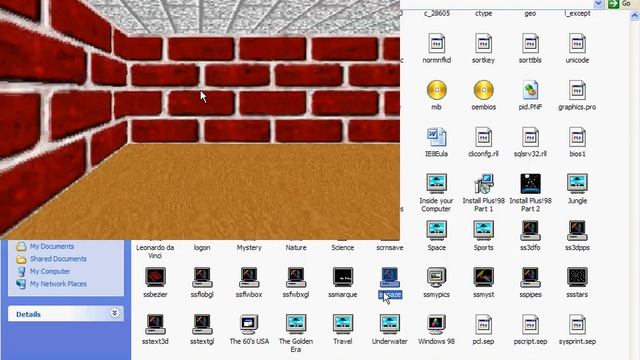640x360 pixels.
Task: Select the ssbezier screensaver icon
Action: [x=155, y=278]
